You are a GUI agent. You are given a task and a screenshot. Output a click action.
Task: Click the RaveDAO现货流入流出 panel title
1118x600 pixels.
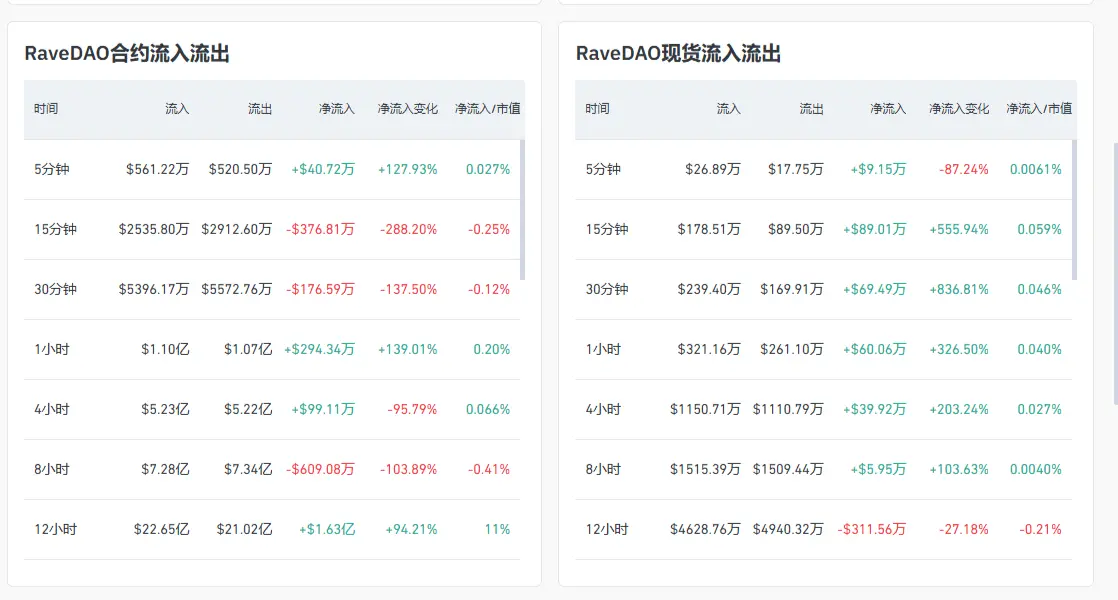tap(678, 53)
